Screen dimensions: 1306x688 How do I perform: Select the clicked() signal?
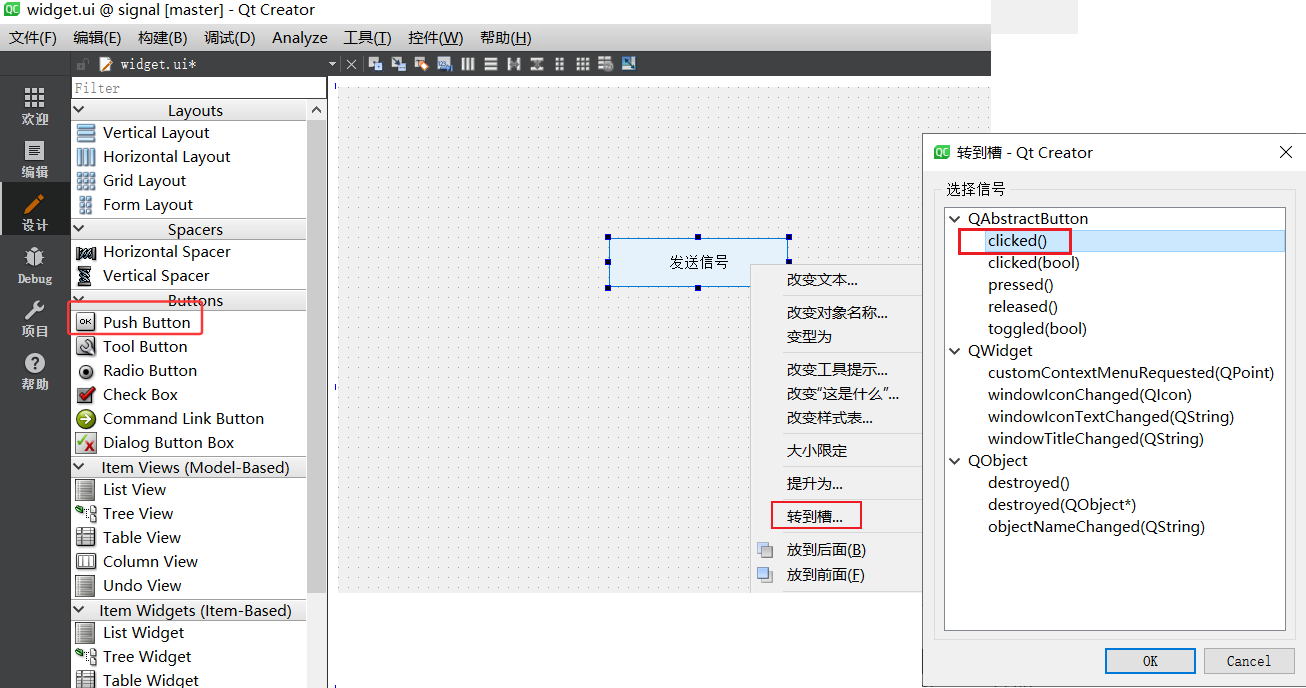pos(1017,240)
